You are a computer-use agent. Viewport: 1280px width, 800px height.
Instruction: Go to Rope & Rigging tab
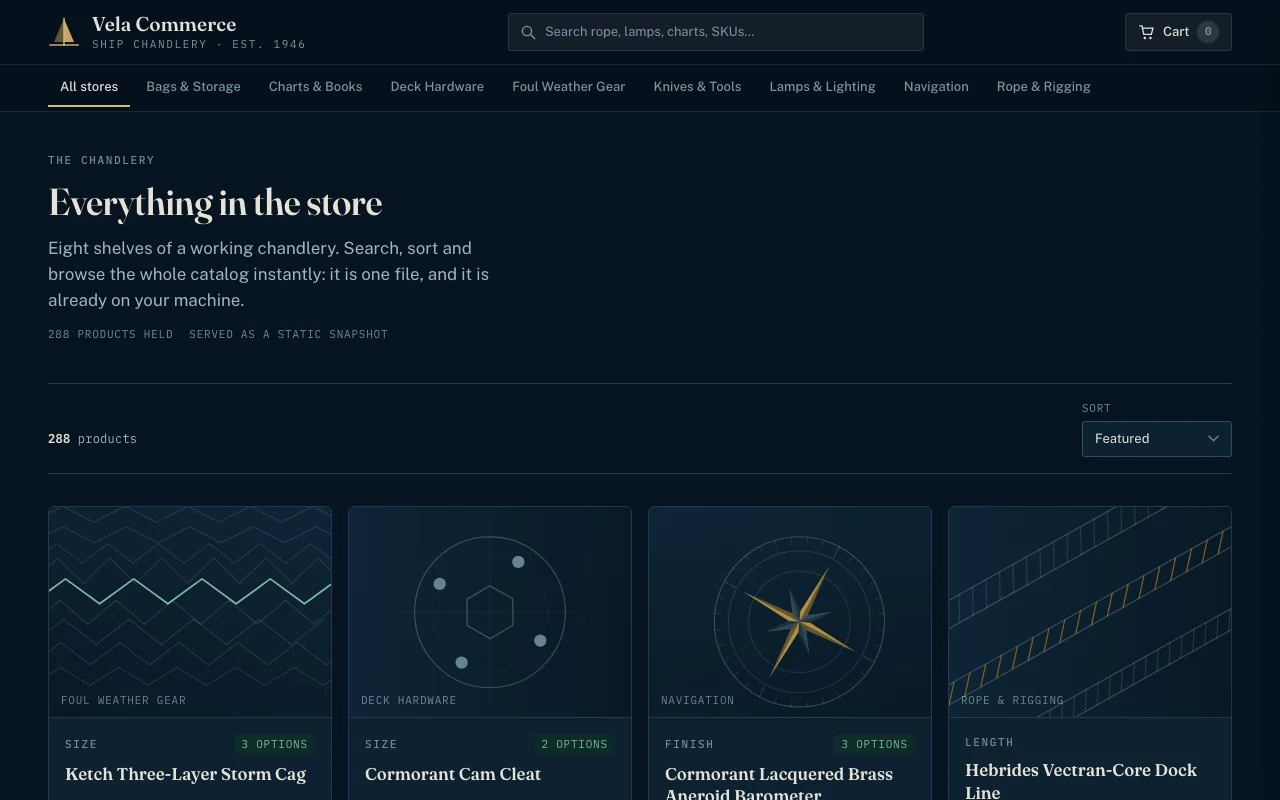click(x=1043, y=87)
